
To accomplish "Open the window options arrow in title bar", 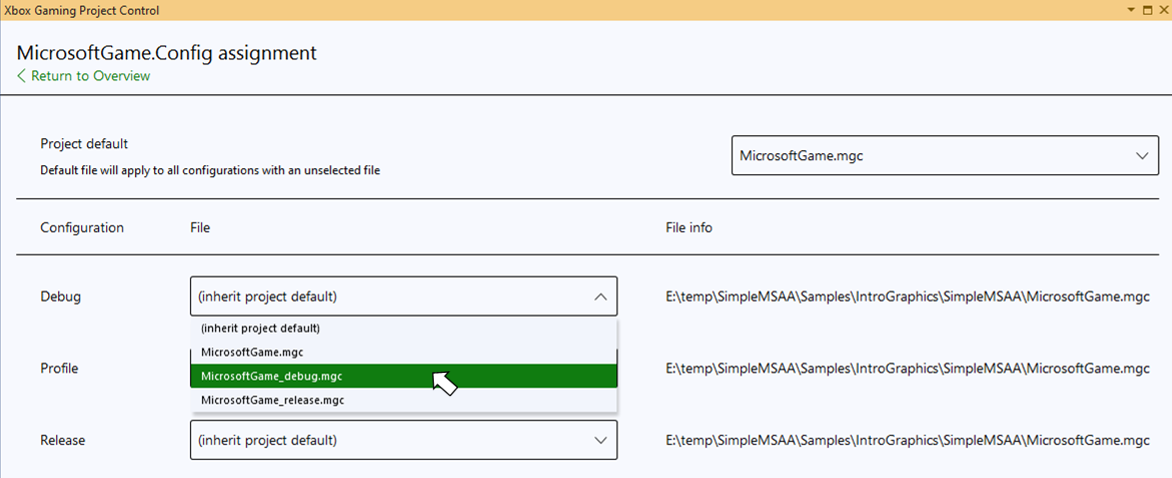I will pyautogui.click(x=1132, y=10).
